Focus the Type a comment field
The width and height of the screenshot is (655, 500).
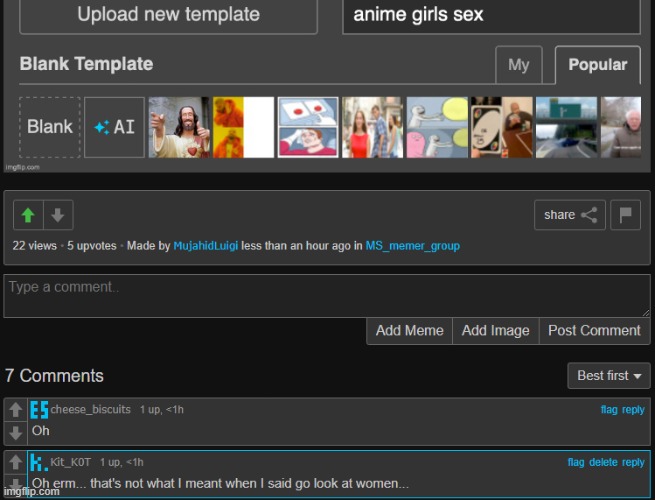pos(326,296)
